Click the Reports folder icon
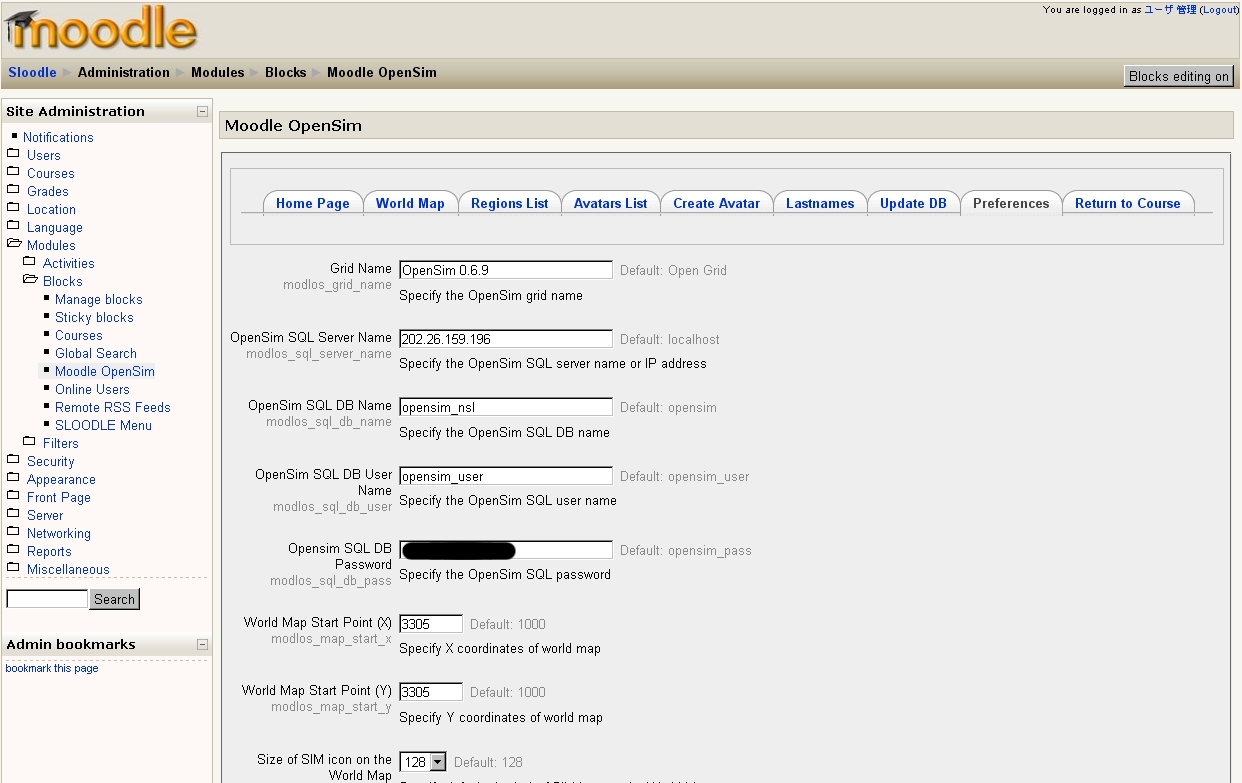This screenshot has width=1242, height=783. (13, 550)
